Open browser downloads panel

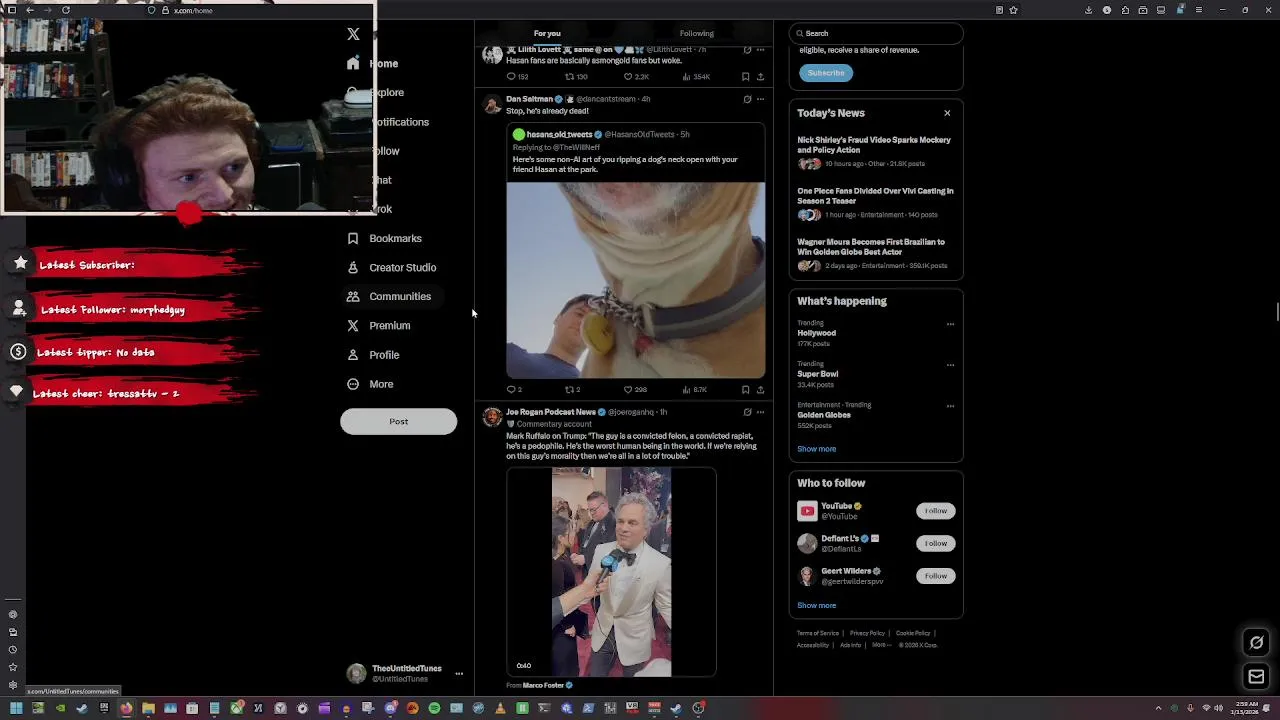pos(1088,10)
